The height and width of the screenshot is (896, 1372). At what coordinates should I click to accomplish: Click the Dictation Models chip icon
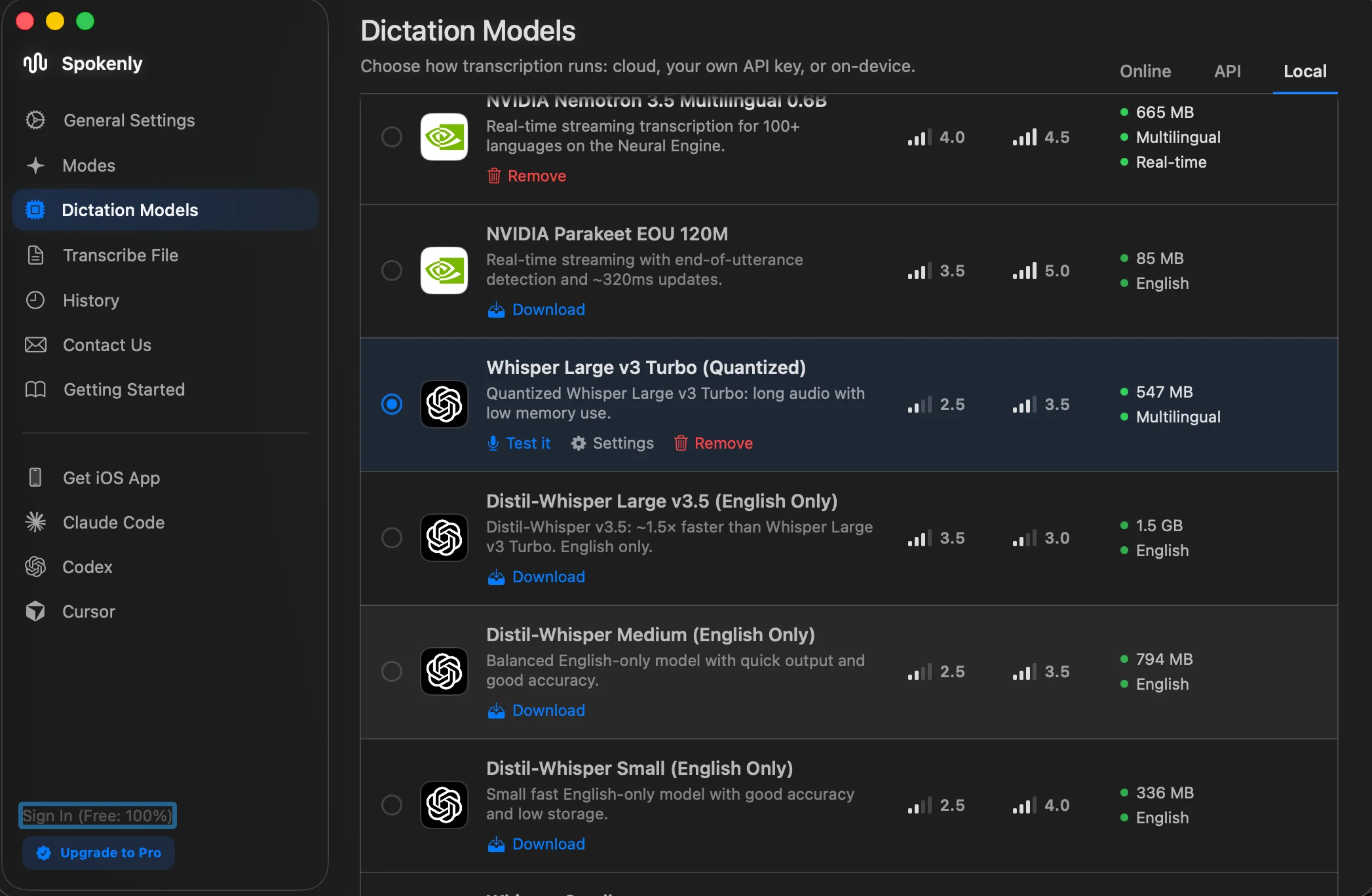pos(35,210)
